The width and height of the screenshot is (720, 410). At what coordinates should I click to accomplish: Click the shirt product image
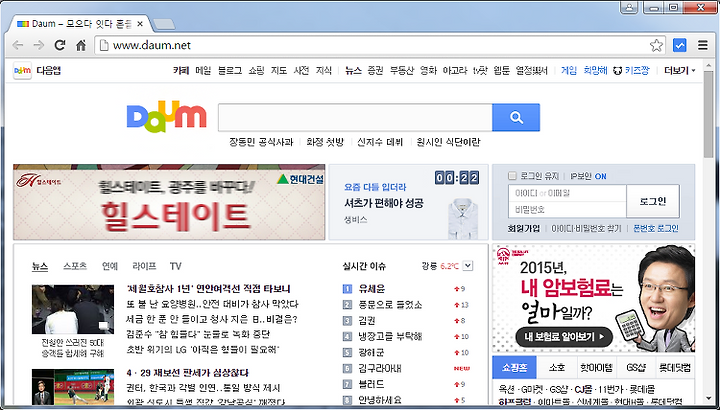[x=463, y=218]
